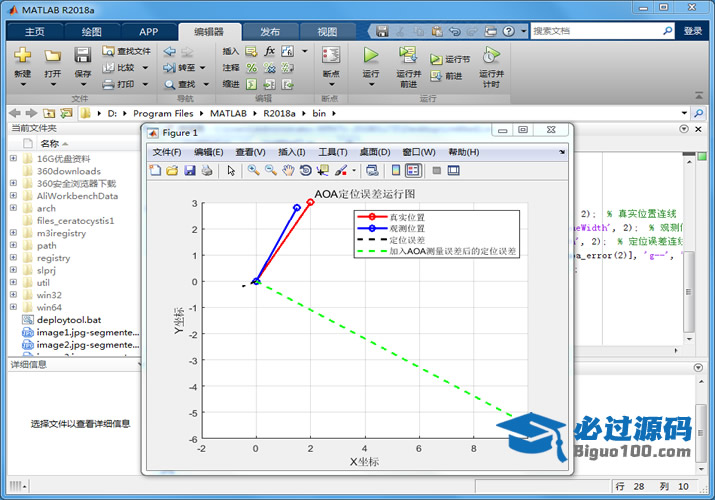
Task: Open Figure 1 文件(F) menu
Action: pyautogui.click(x=166, y=152)
